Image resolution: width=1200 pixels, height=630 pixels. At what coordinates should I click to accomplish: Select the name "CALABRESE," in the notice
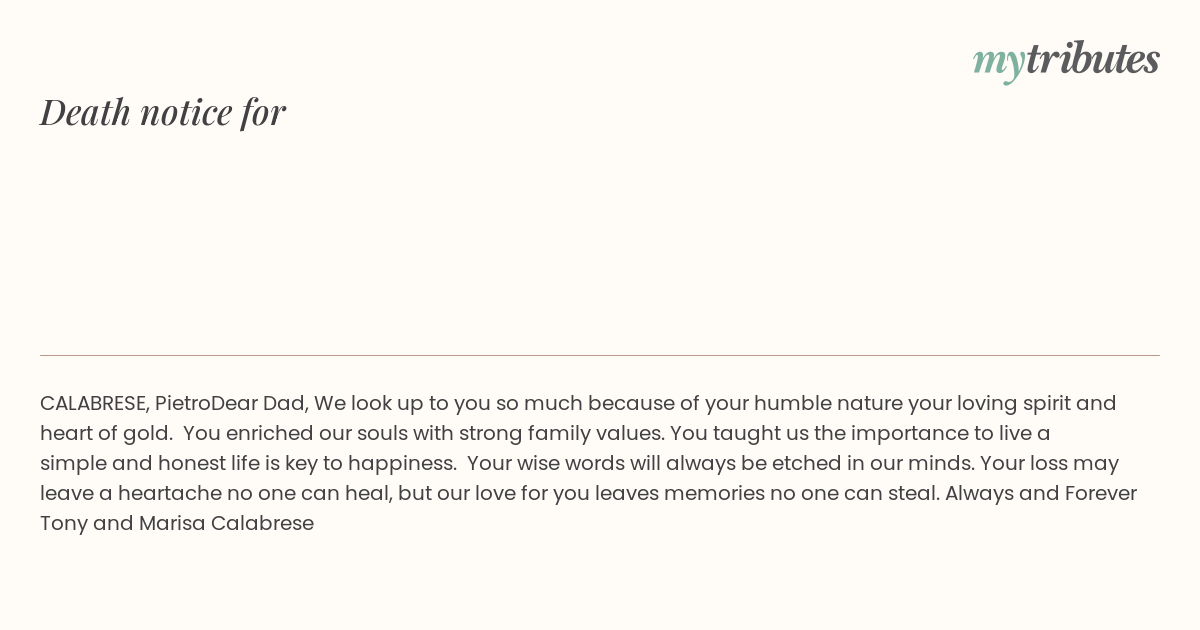(95, 403)
